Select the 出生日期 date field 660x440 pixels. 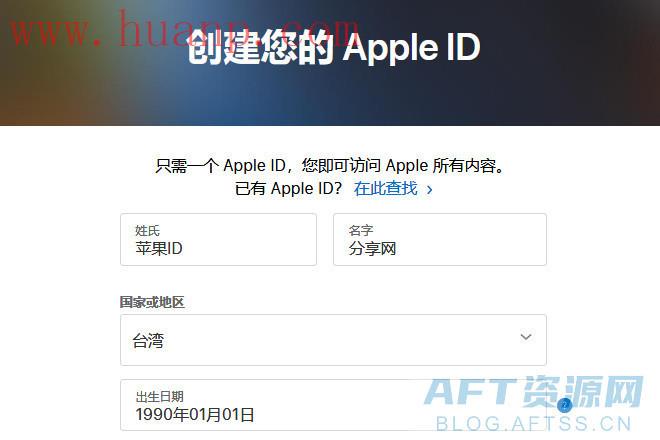point(333,405)
